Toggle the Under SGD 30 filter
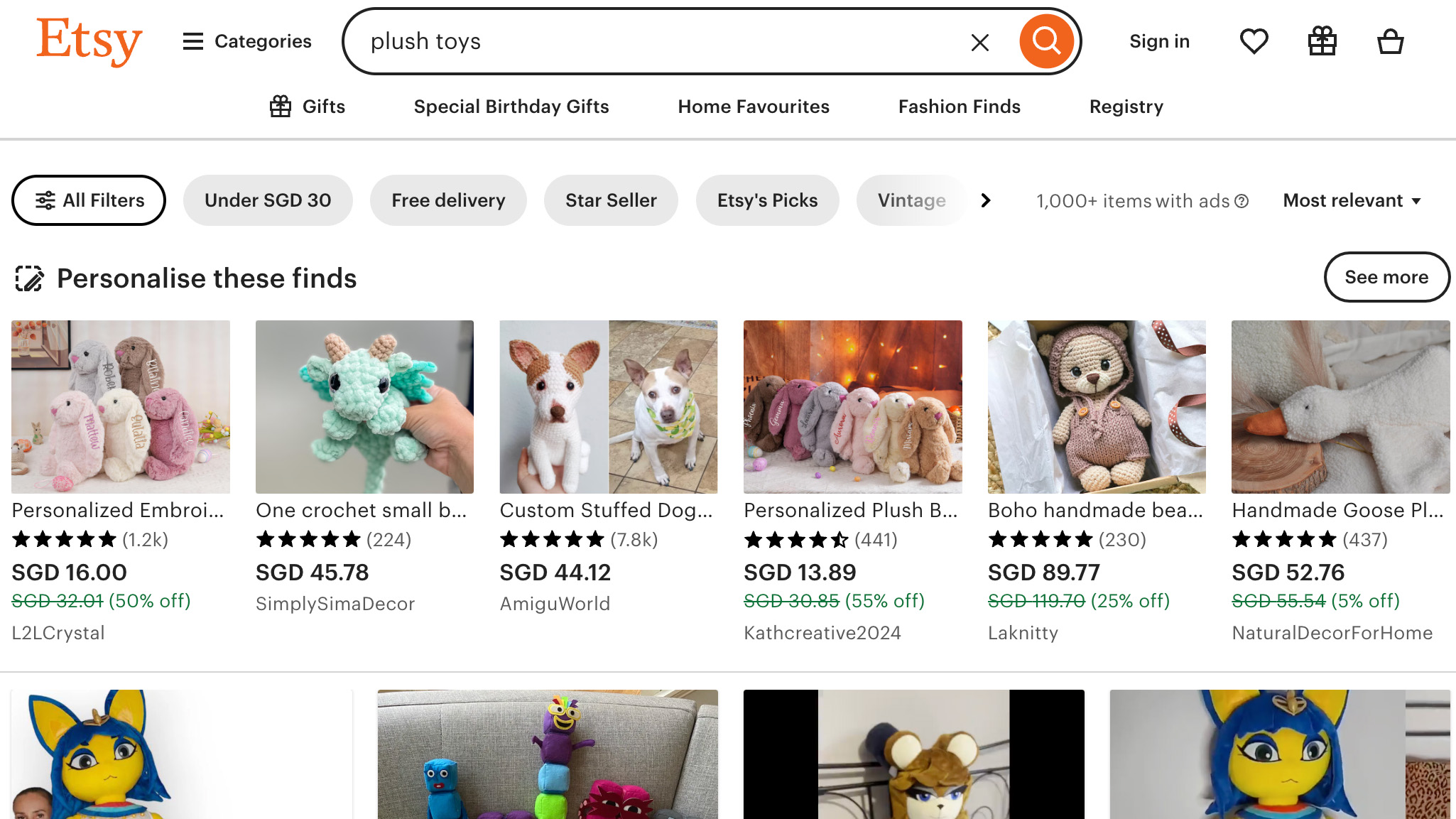The width and height of the screenshot is (1456, 819). coord(268,200)
